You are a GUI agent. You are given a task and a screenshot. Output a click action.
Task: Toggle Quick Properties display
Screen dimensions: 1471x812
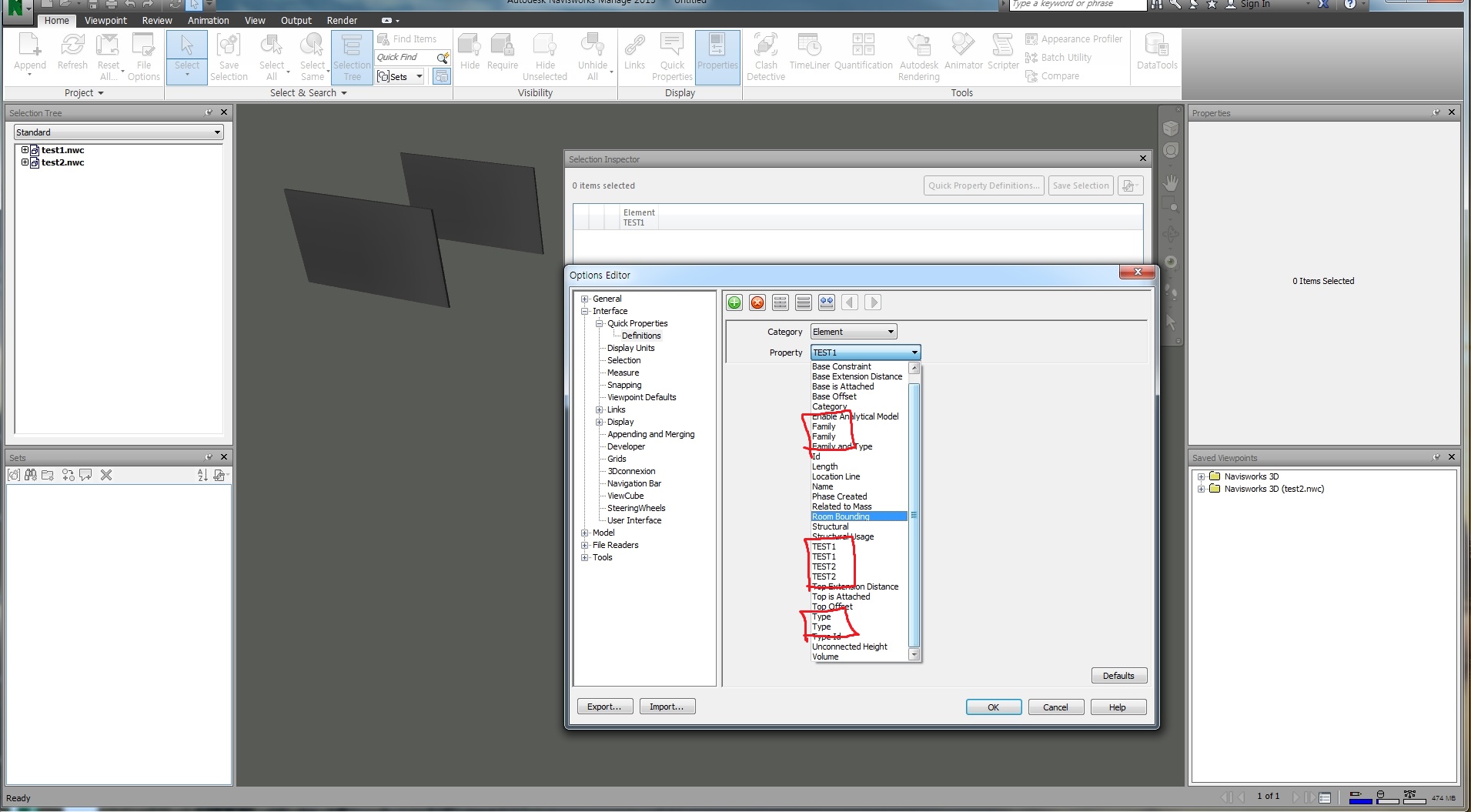[672, 56]
